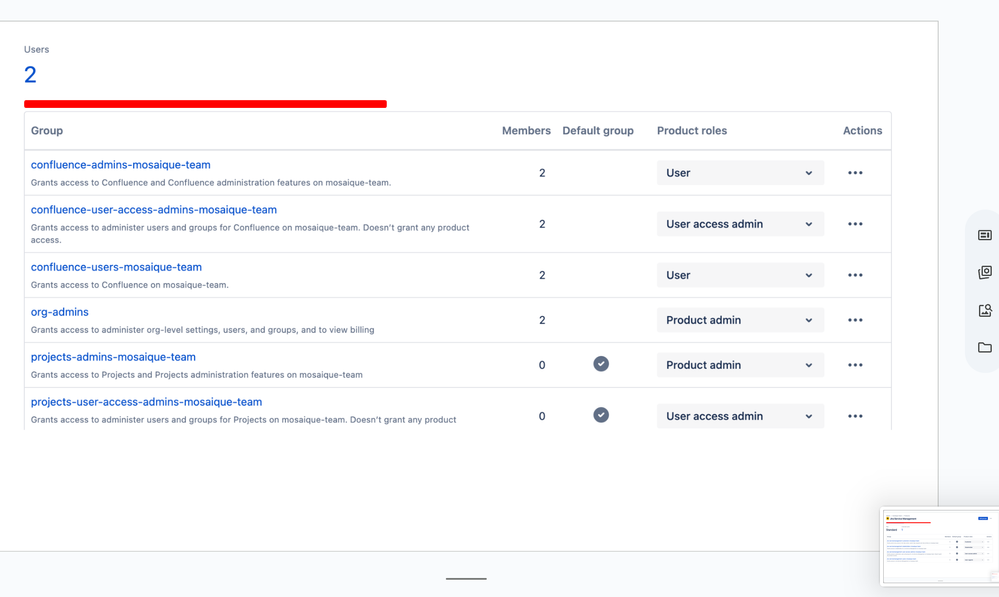Click members count for org-admins row
This screenshot has height=597, width=999.
click(542, 320)
